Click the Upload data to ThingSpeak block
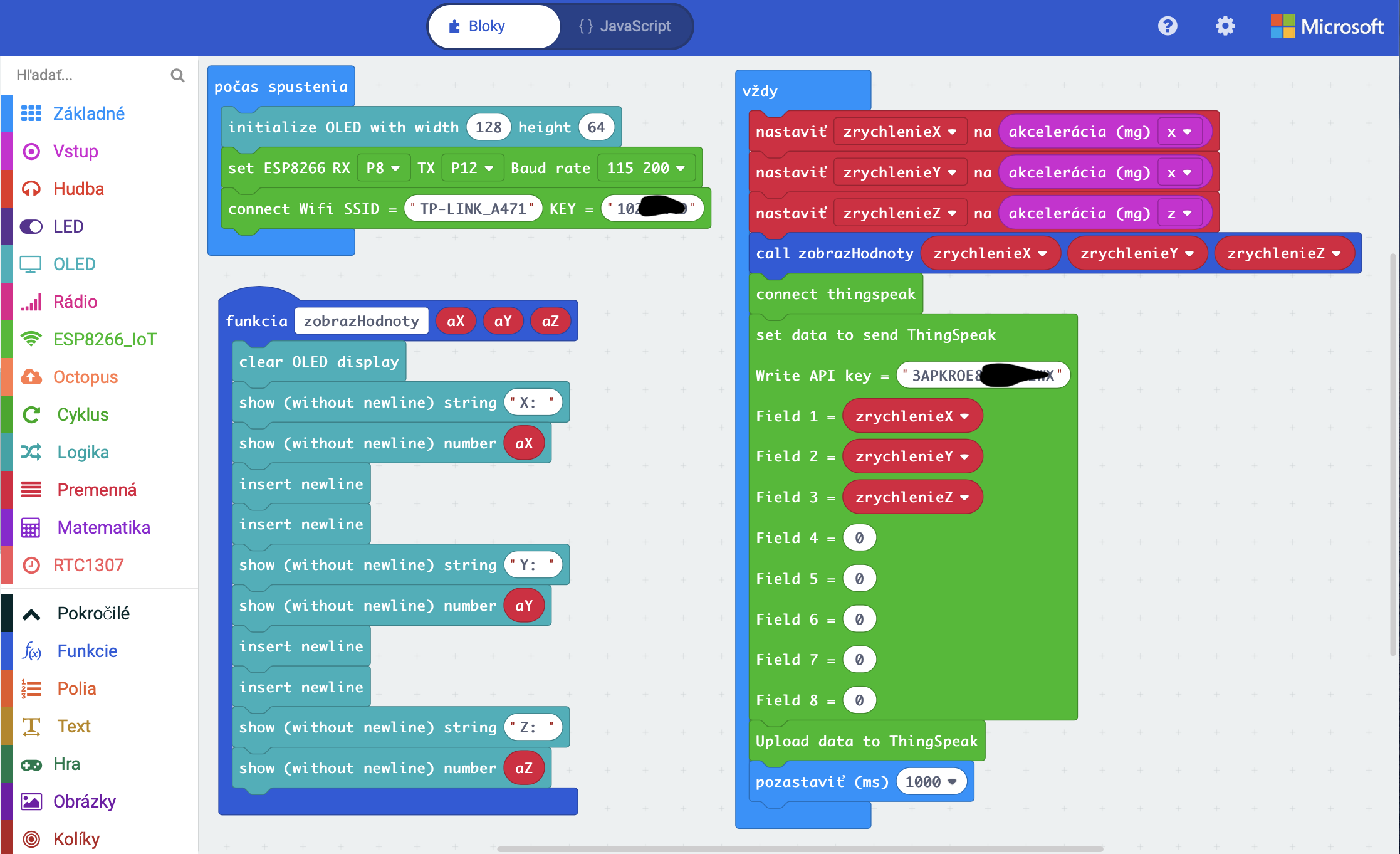 point(865,741)
